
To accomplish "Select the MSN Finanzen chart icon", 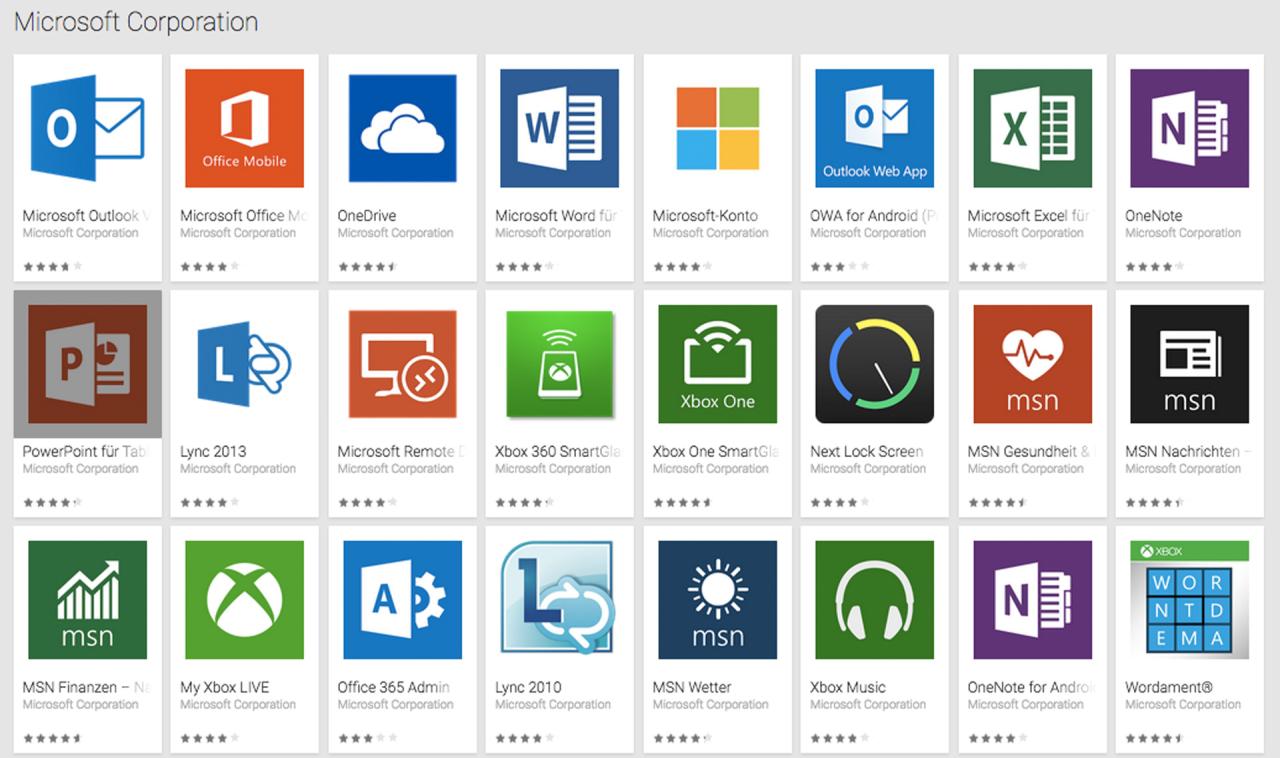I will pyautogui.click(x=88, y=600).
